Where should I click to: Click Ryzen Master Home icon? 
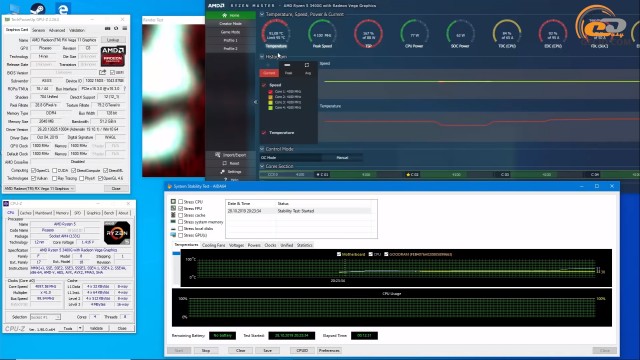[x=224, y=15]
